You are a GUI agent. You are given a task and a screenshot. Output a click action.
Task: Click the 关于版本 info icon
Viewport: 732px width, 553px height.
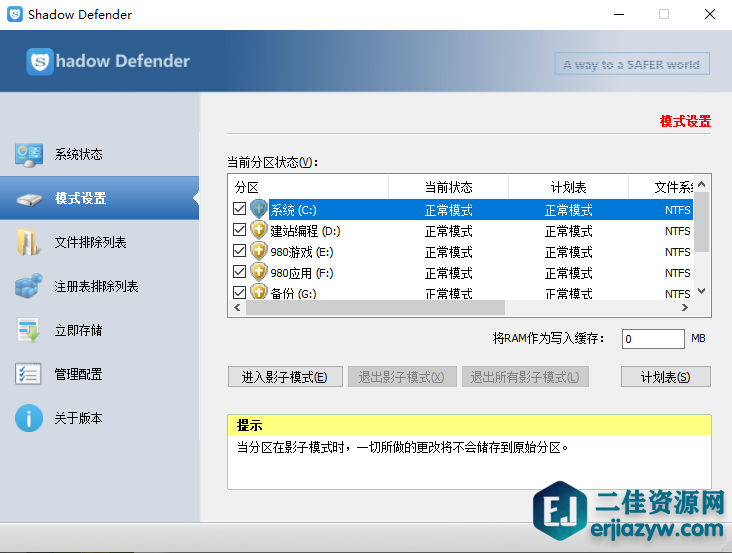(x=28, y=418)
